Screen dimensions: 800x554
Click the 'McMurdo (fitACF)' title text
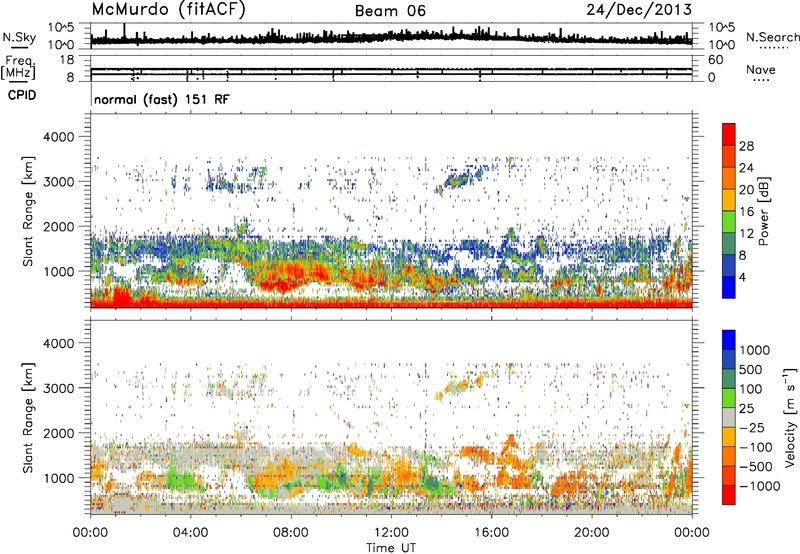tap(168, 10)
